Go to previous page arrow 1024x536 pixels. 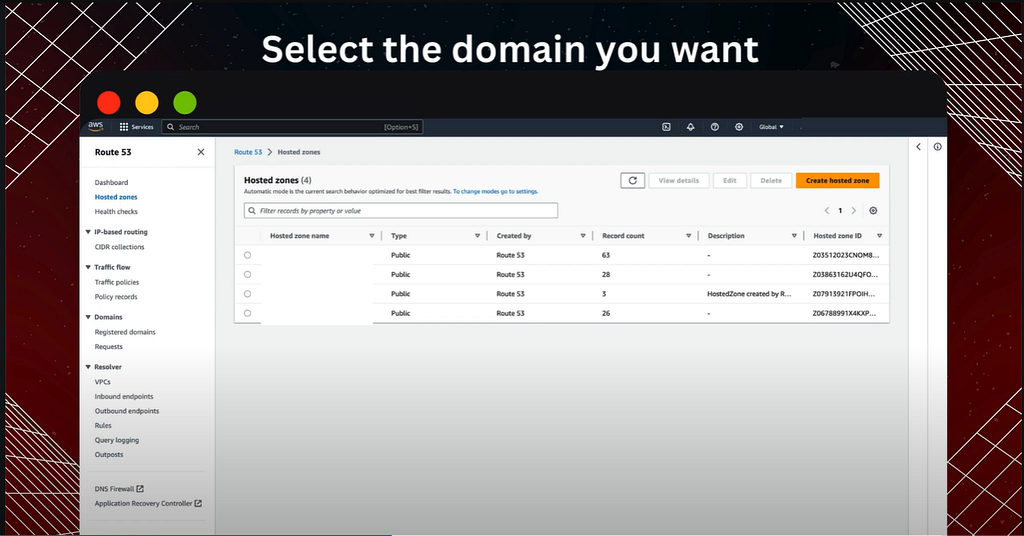(x=827, y=210)
